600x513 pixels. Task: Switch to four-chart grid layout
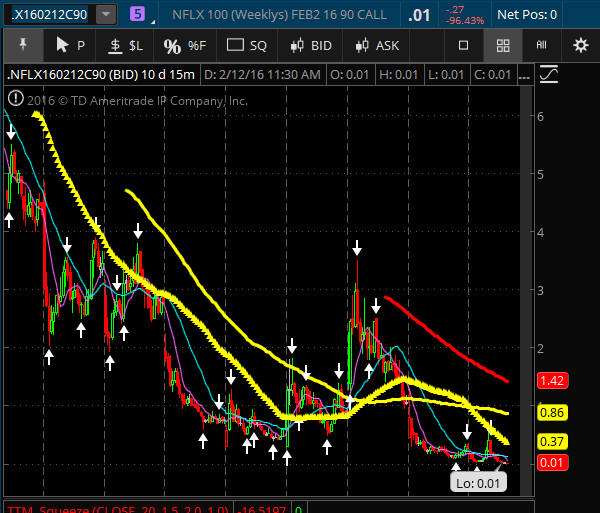pos(503,45)
